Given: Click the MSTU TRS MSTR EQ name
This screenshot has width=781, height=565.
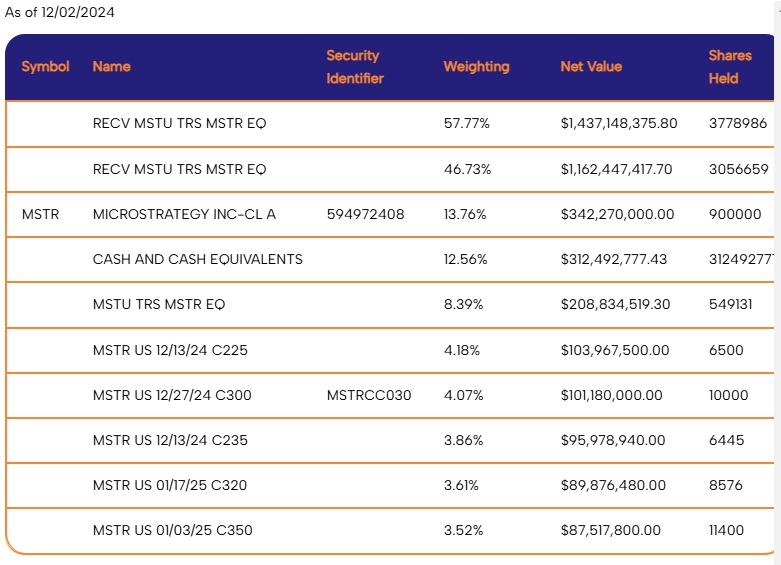Looking at the screenshot, I should click(159, 304).
